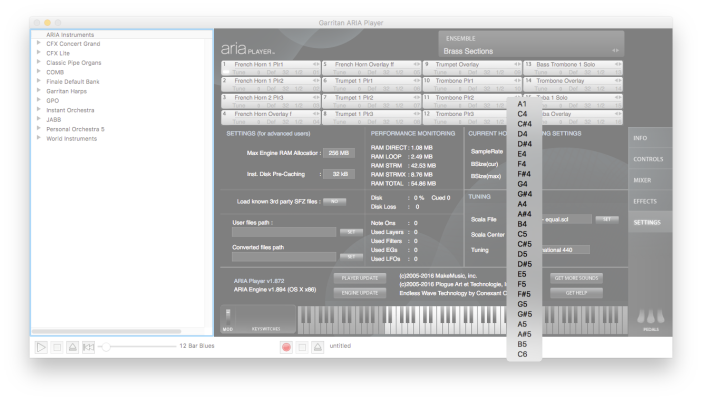The image size is (702, 400).
Task: Select slot 5 French Horn Overlay ff
Action: coord(372,68)
